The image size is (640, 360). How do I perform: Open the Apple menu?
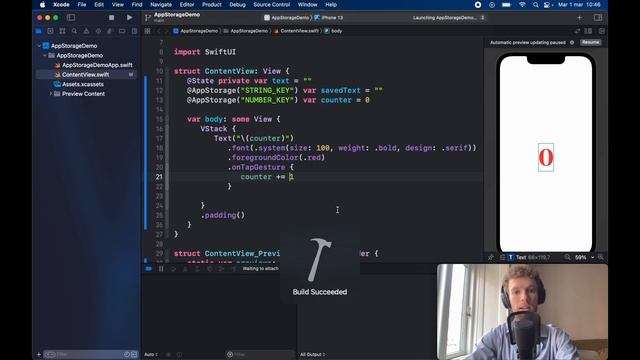42,5
